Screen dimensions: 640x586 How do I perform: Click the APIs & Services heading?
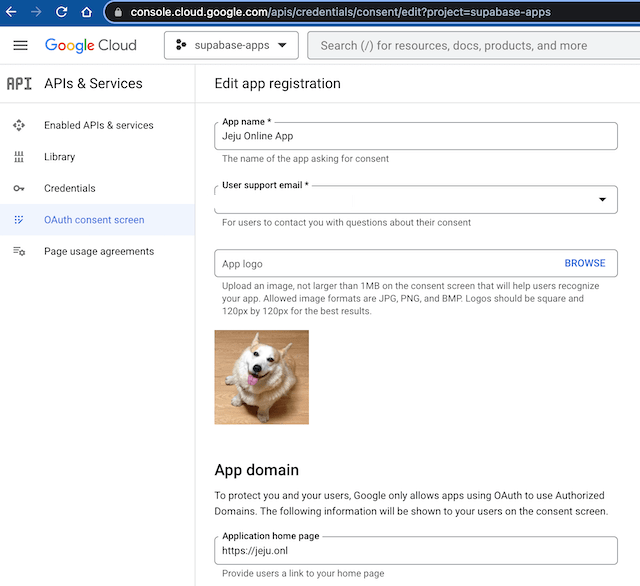(93, 84)
